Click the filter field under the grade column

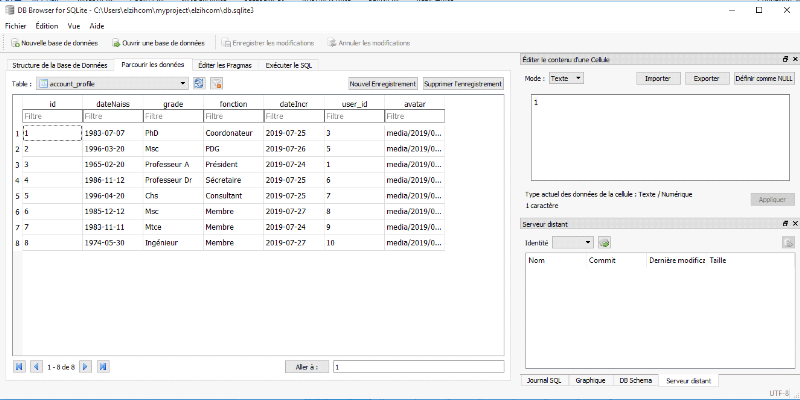click(x=171, y=117)
